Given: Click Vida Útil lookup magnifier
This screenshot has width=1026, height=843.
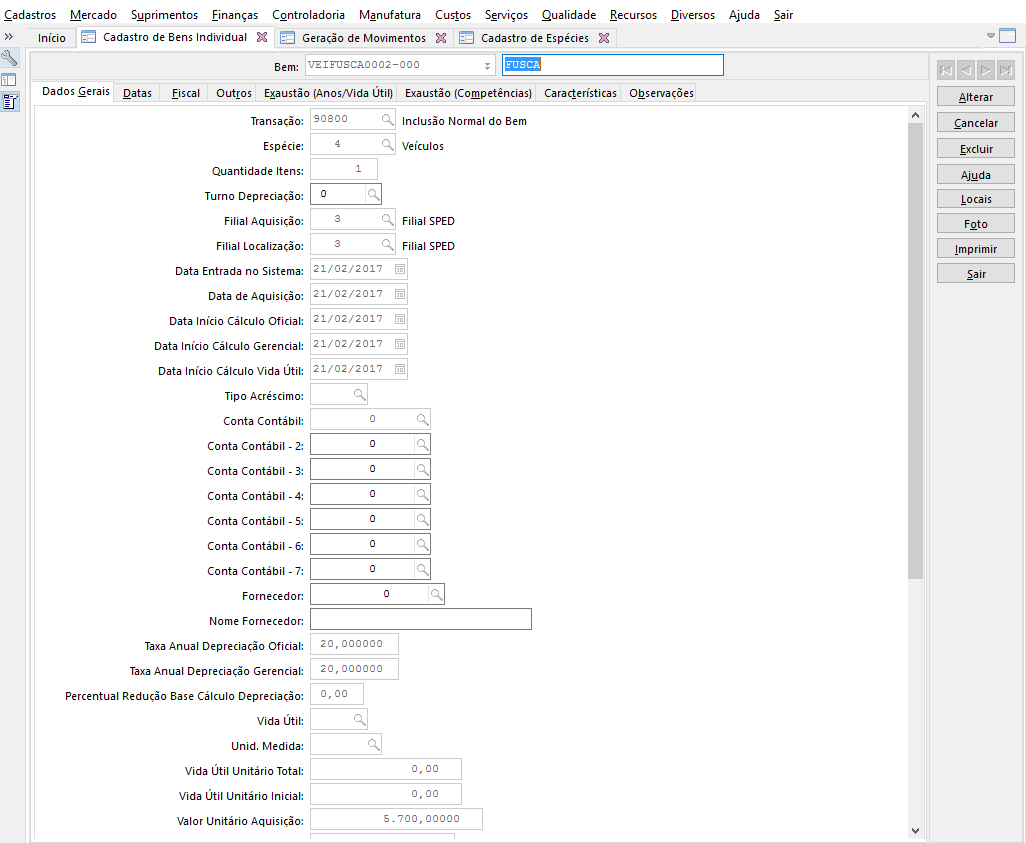Looking at the screenshot, I should [359, 719].
